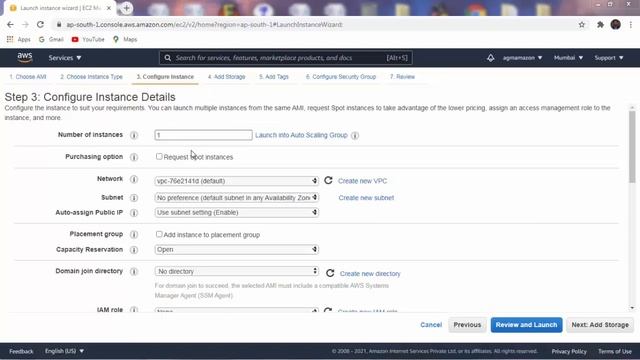This screenshot has height=360, width=640.
Task: Go to step 2 Choose Instance Type
Action: tap(91, 77)
